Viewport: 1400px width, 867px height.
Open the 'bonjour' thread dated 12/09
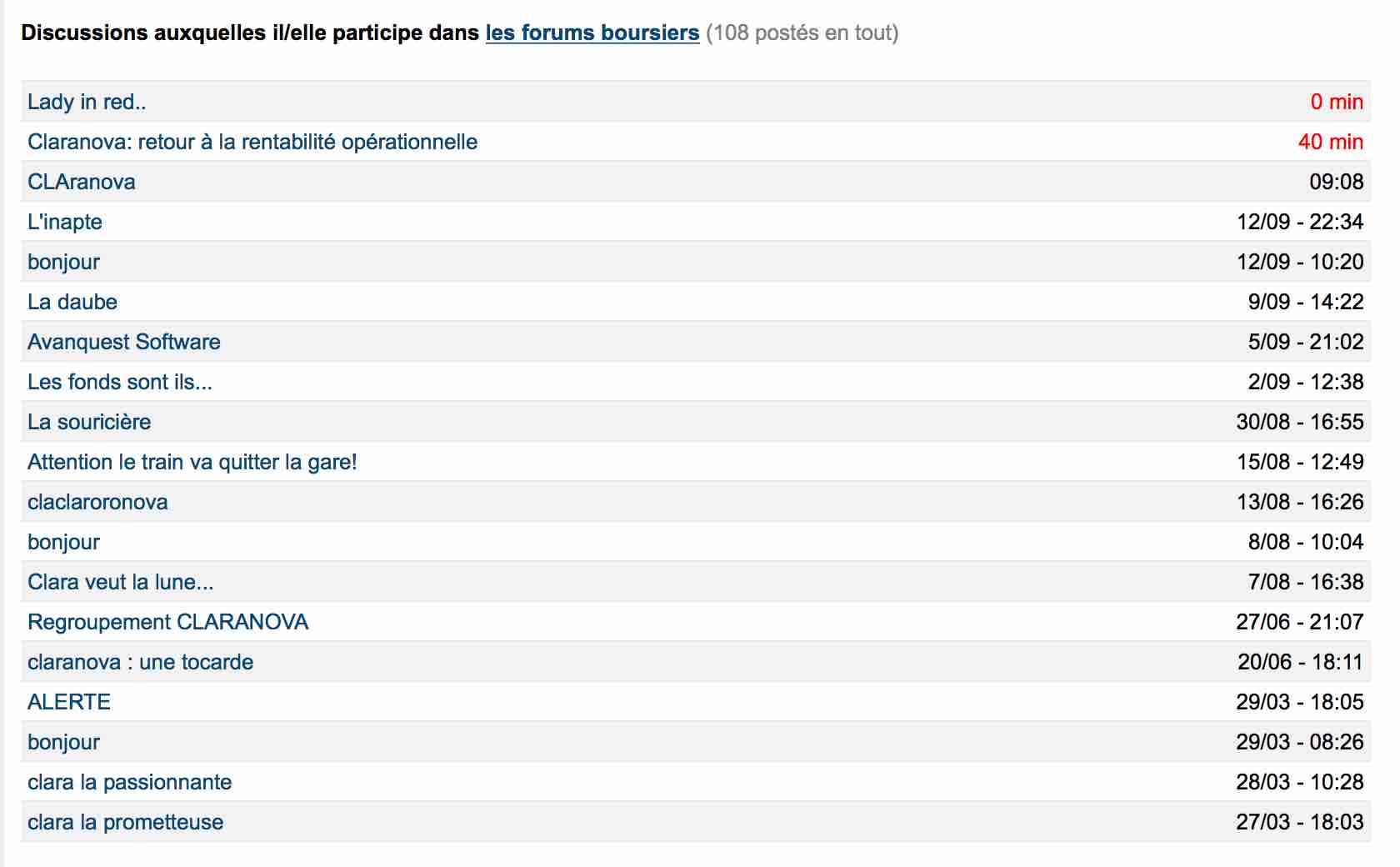(x=64, y=262)
